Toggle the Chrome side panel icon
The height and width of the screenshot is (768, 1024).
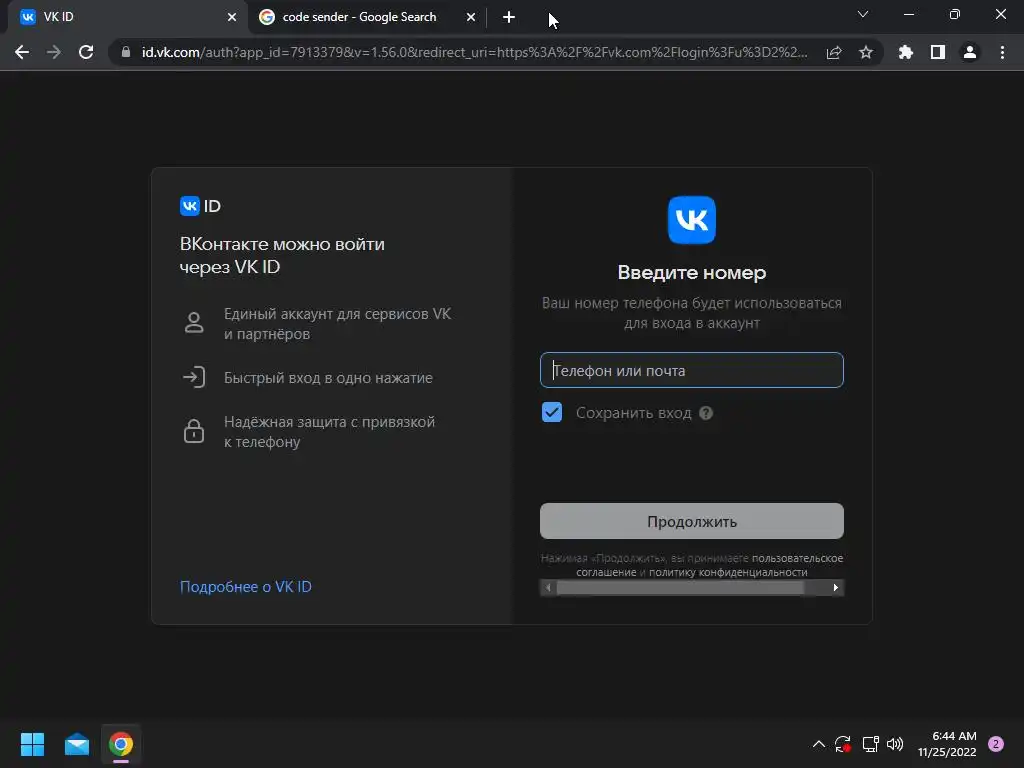tap(937, 52)
